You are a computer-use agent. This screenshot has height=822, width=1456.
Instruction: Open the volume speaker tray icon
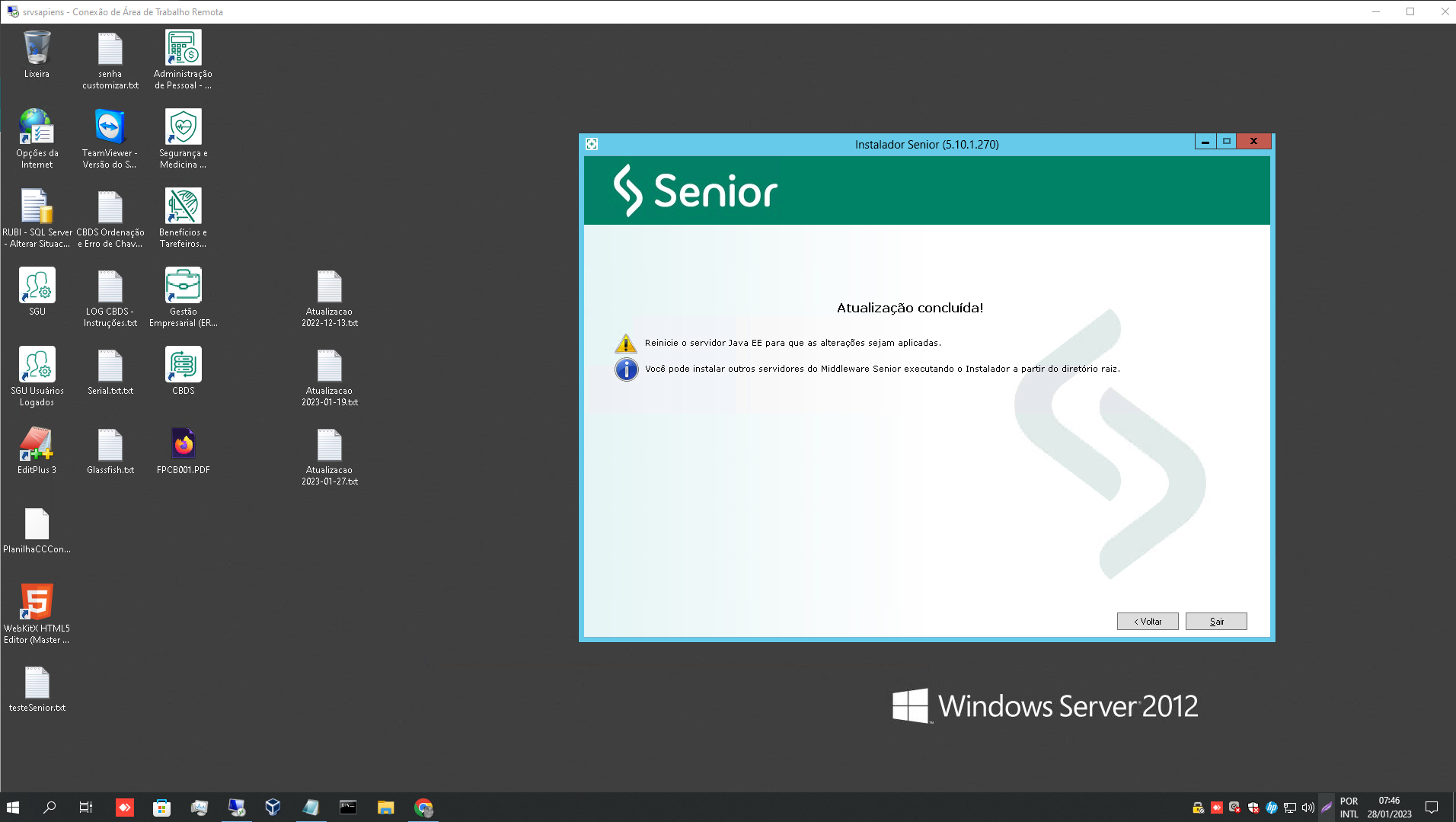[x=1308, y=808]
